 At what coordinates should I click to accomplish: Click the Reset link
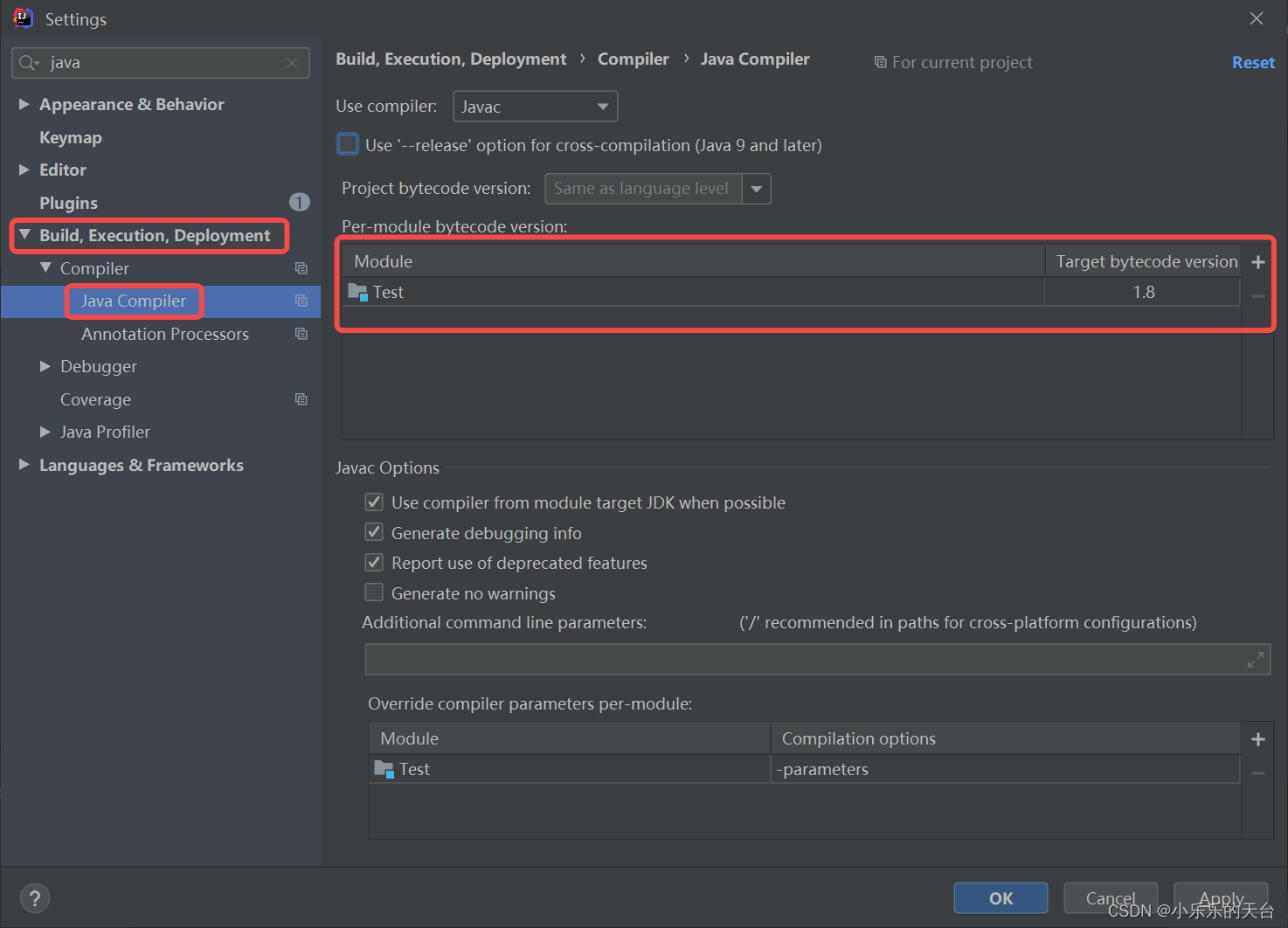point(1253,63)
